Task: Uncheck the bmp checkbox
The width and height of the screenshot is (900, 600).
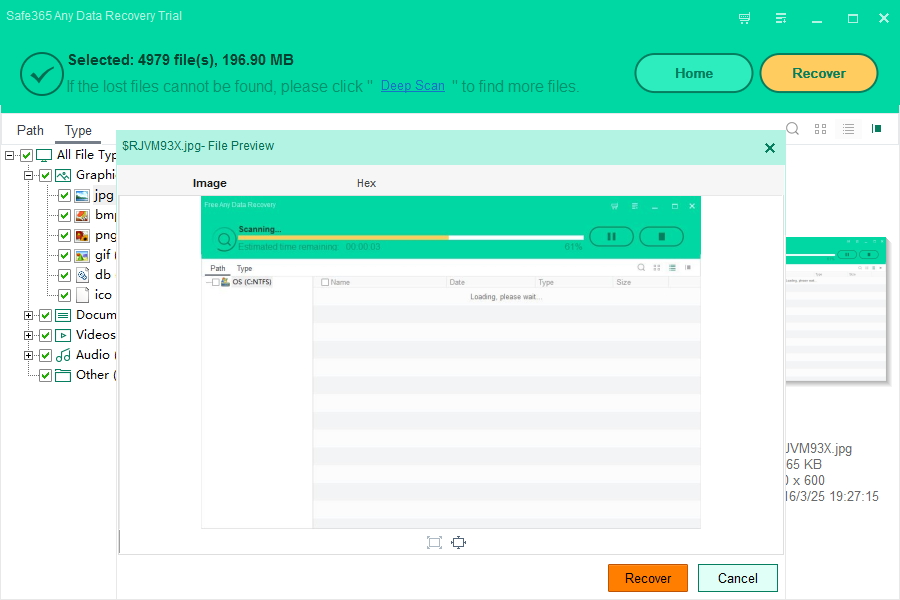Action: point(64,216)
